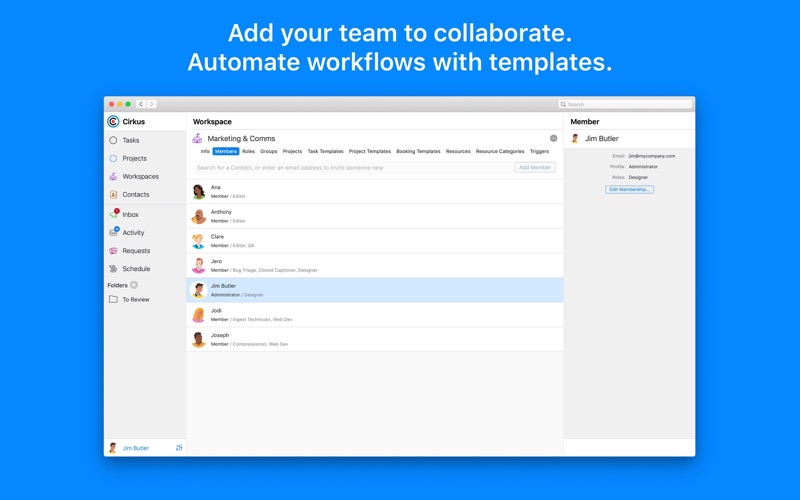This screenshot has width=800, height=500.
Task: Click the gray round button beside Marketing & Comms
Action: (x=554, y=138)
